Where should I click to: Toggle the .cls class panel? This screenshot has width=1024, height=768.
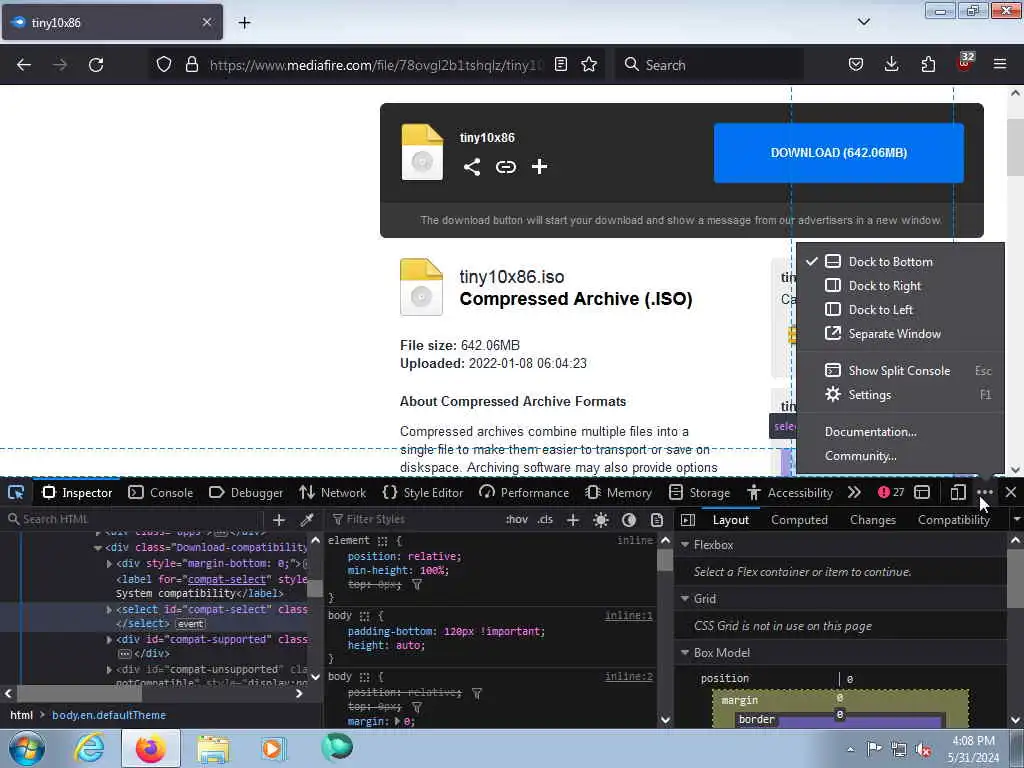(545, 519)
